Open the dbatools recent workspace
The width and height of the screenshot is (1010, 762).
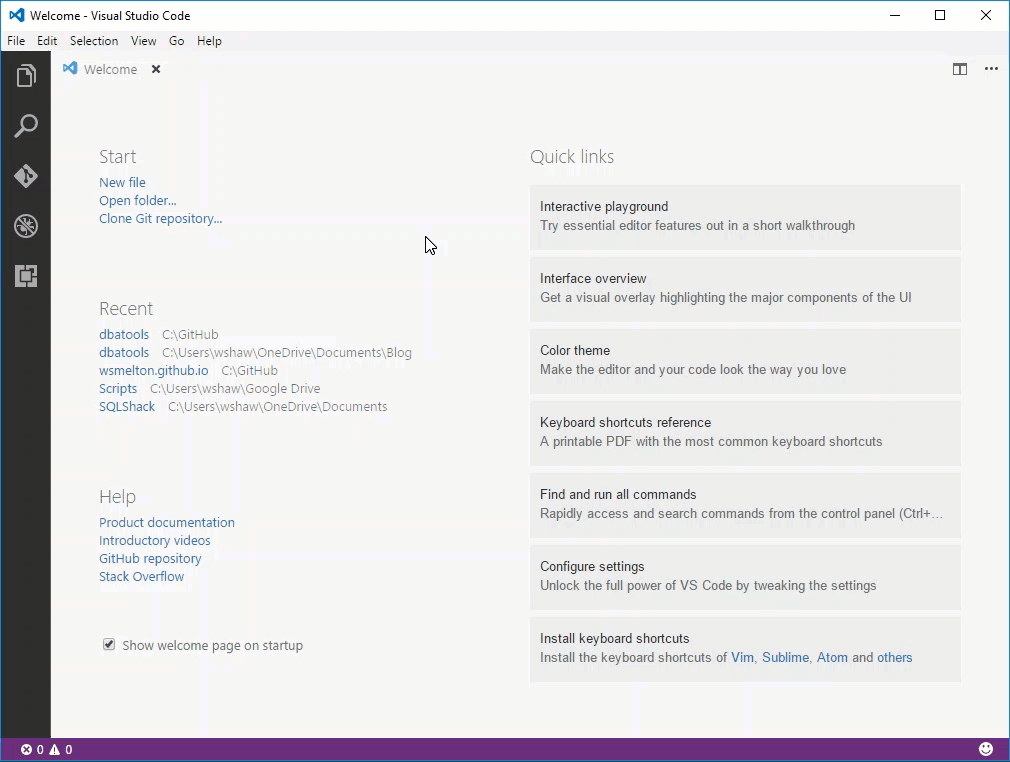123,334
